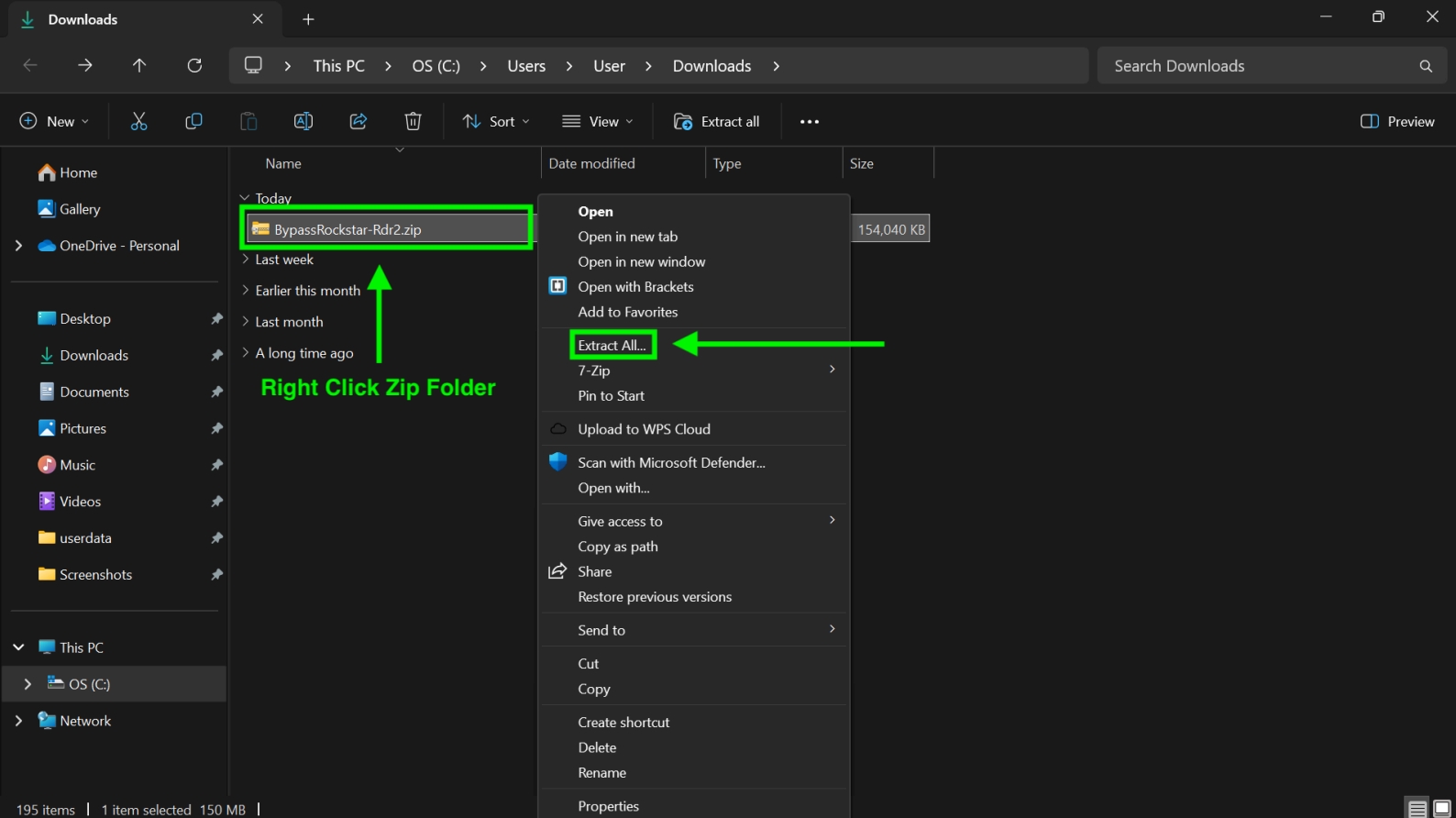Open the See more ellipsis menu

[810, 121]
